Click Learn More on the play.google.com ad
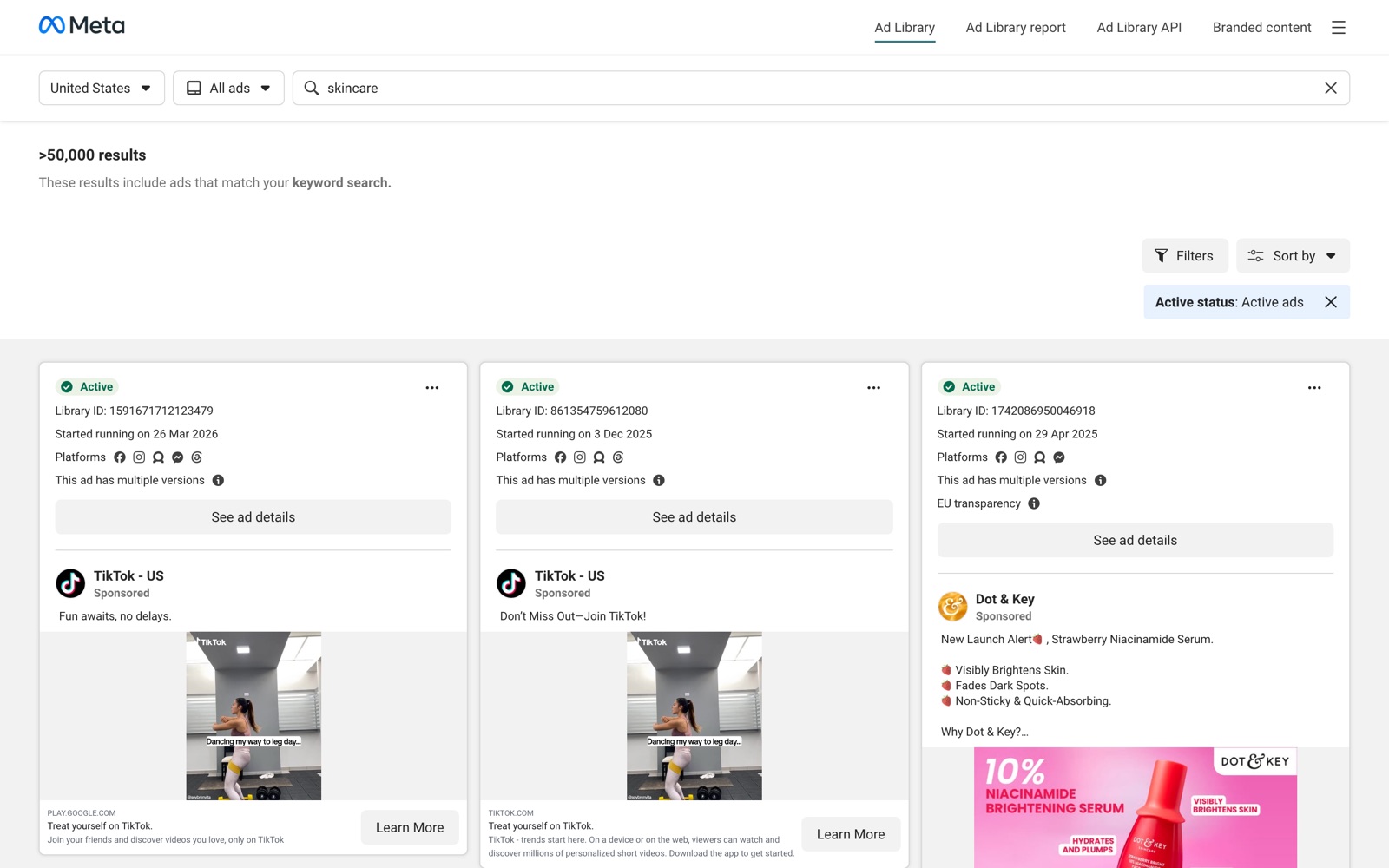This screenshot has width=1389, height=868. tap(410, 827)
